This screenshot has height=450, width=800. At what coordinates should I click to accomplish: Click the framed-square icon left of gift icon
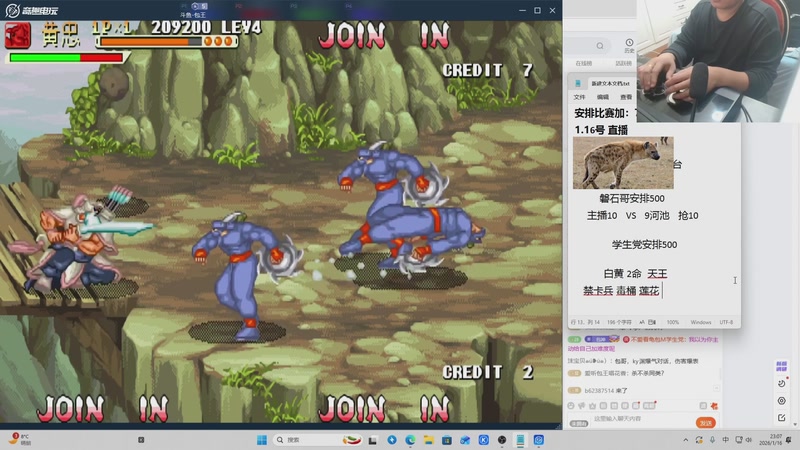click(x=703, y=406)
